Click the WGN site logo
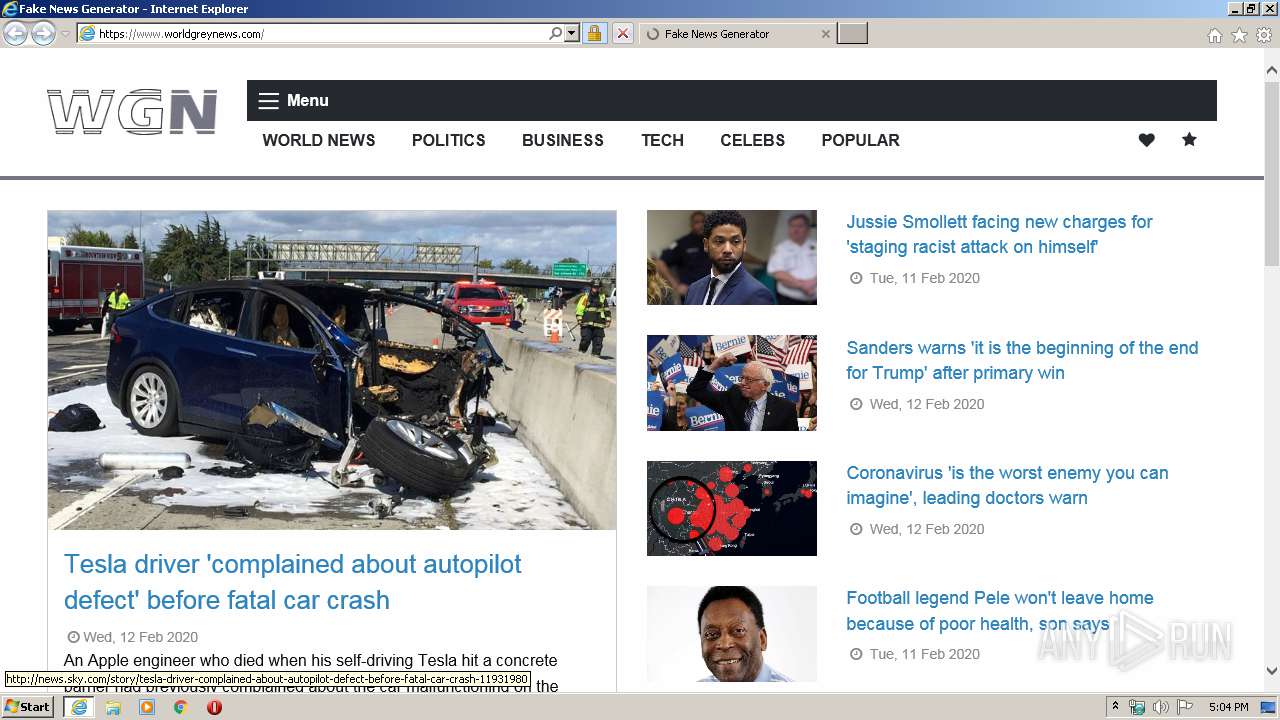This screenshot has width=1280, height=720. (132, 111)
